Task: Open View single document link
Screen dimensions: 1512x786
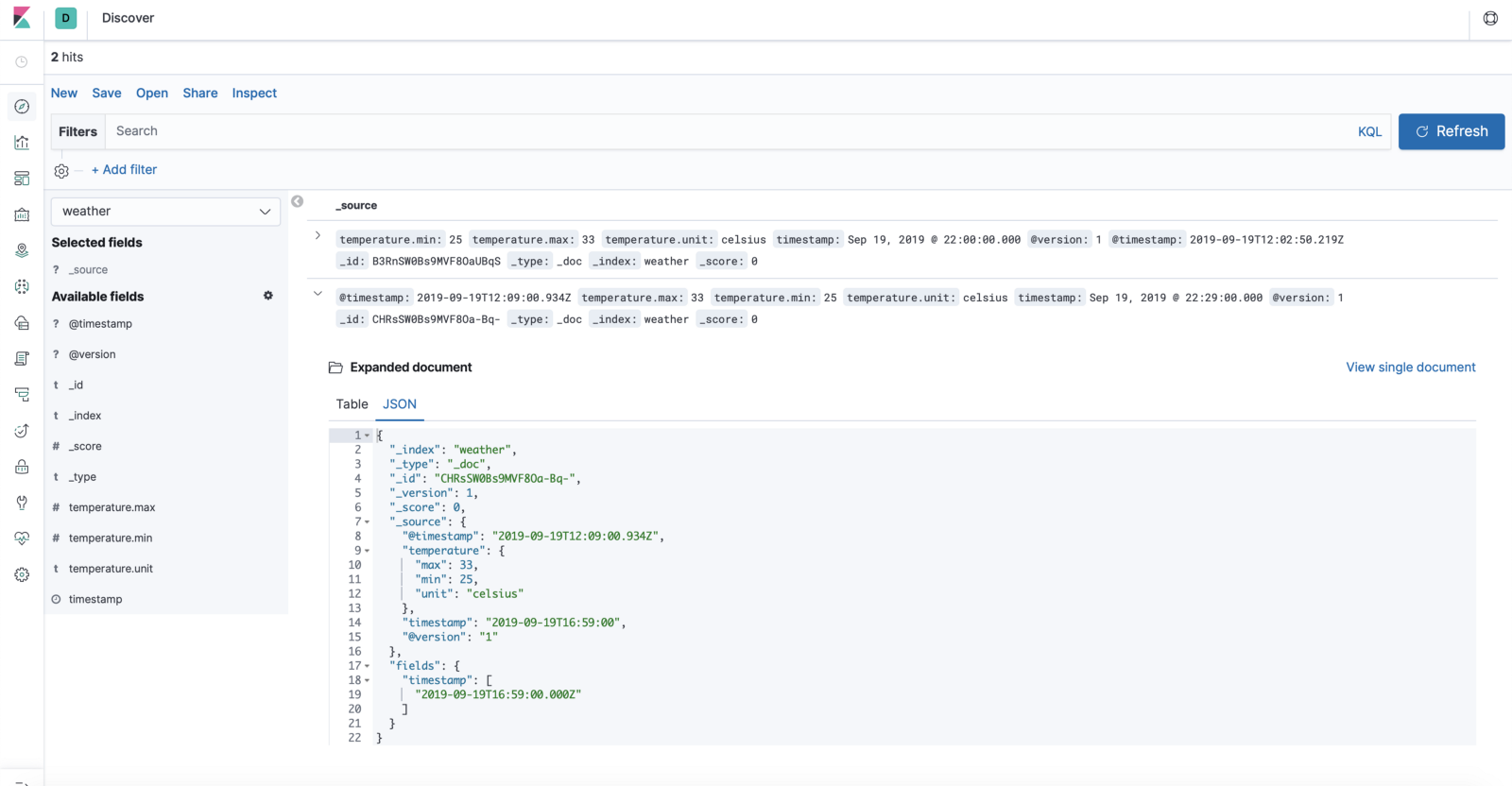Action: pyautogui.click(x=1410, y=367)
